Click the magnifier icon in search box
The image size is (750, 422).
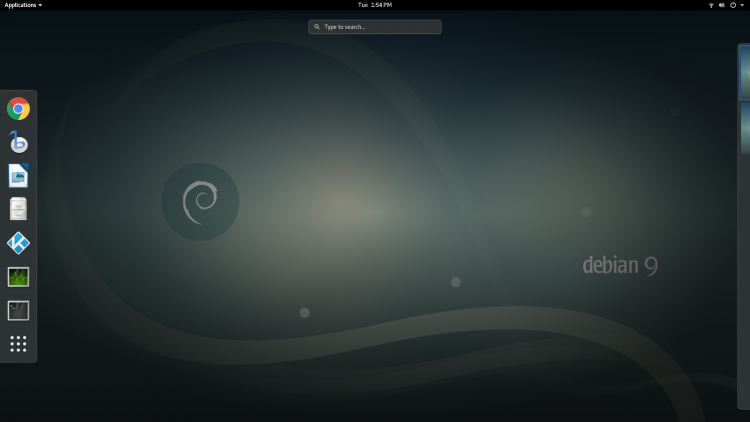coord(317,27)
